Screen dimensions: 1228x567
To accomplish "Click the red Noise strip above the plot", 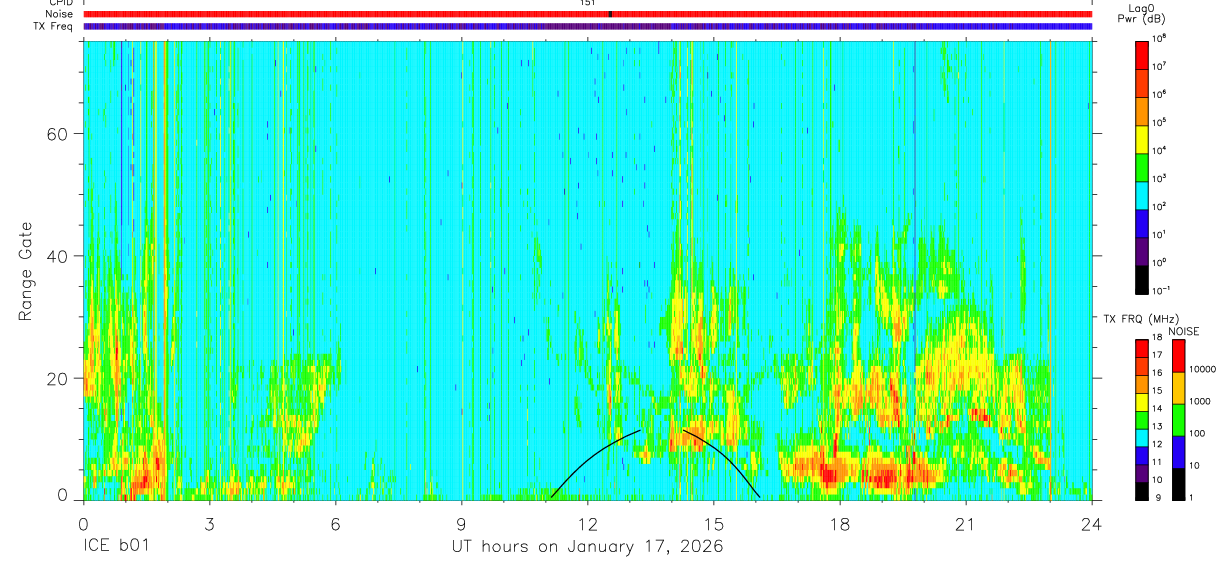I will click(588, 14).
